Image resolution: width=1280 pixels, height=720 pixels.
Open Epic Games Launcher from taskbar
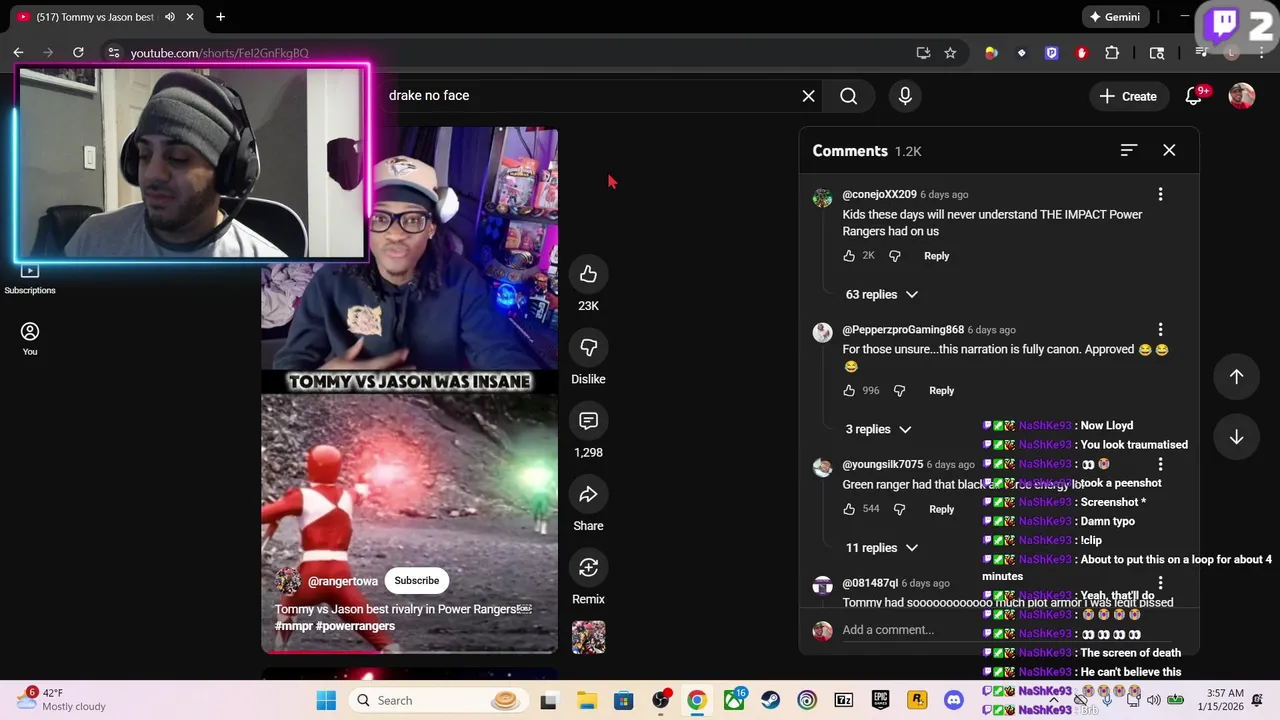pos(880,700)
